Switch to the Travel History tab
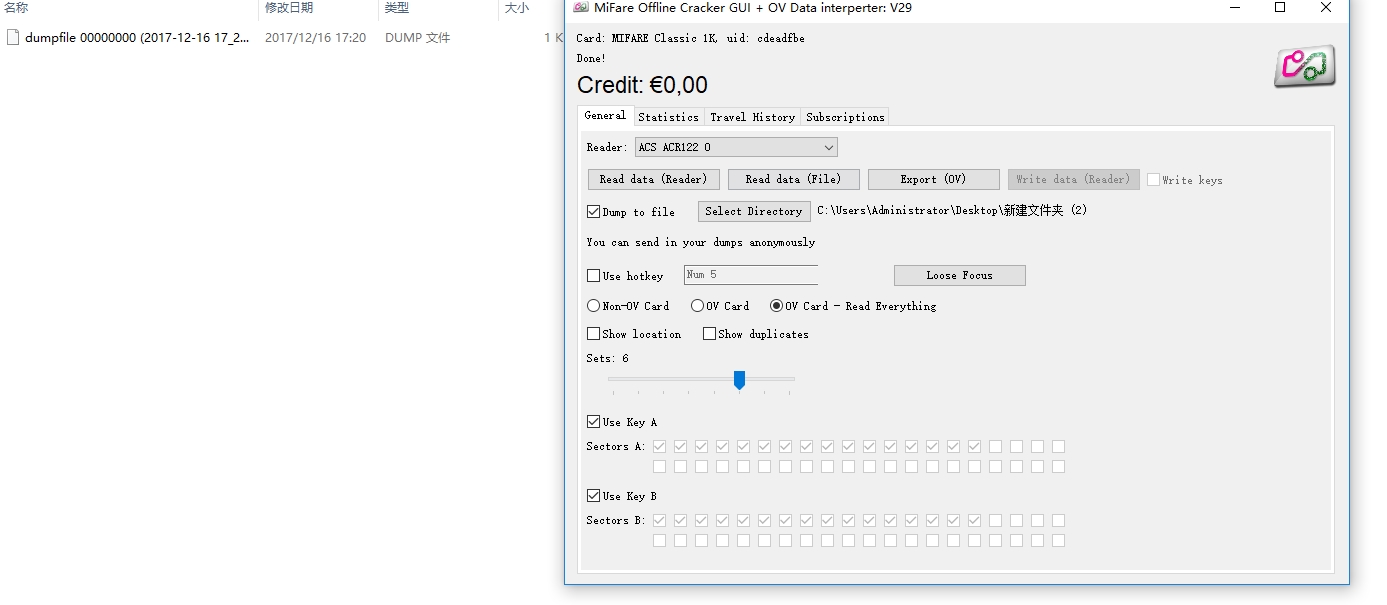This screenshot has height=605, width=1387. (752, 117)
